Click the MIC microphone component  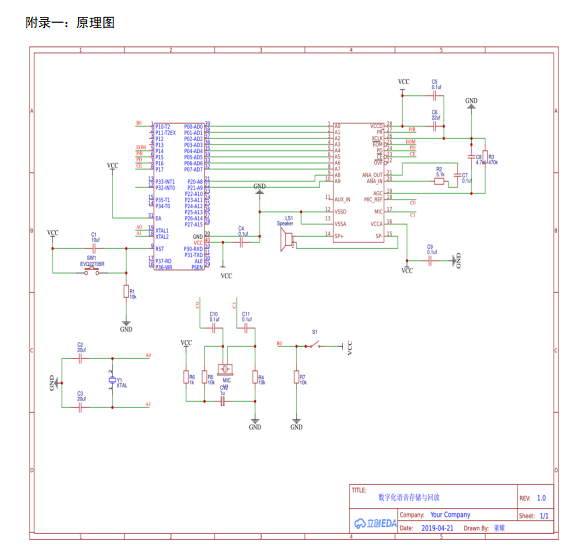coord(225,369)
